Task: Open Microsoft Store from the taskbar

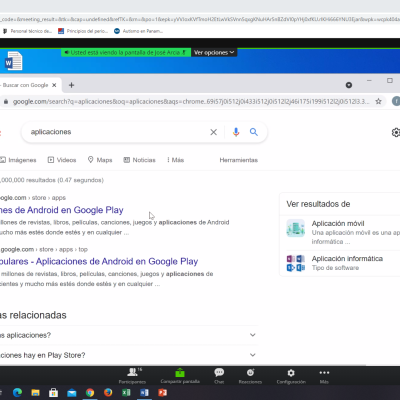Action: click(x=53, y=393)
